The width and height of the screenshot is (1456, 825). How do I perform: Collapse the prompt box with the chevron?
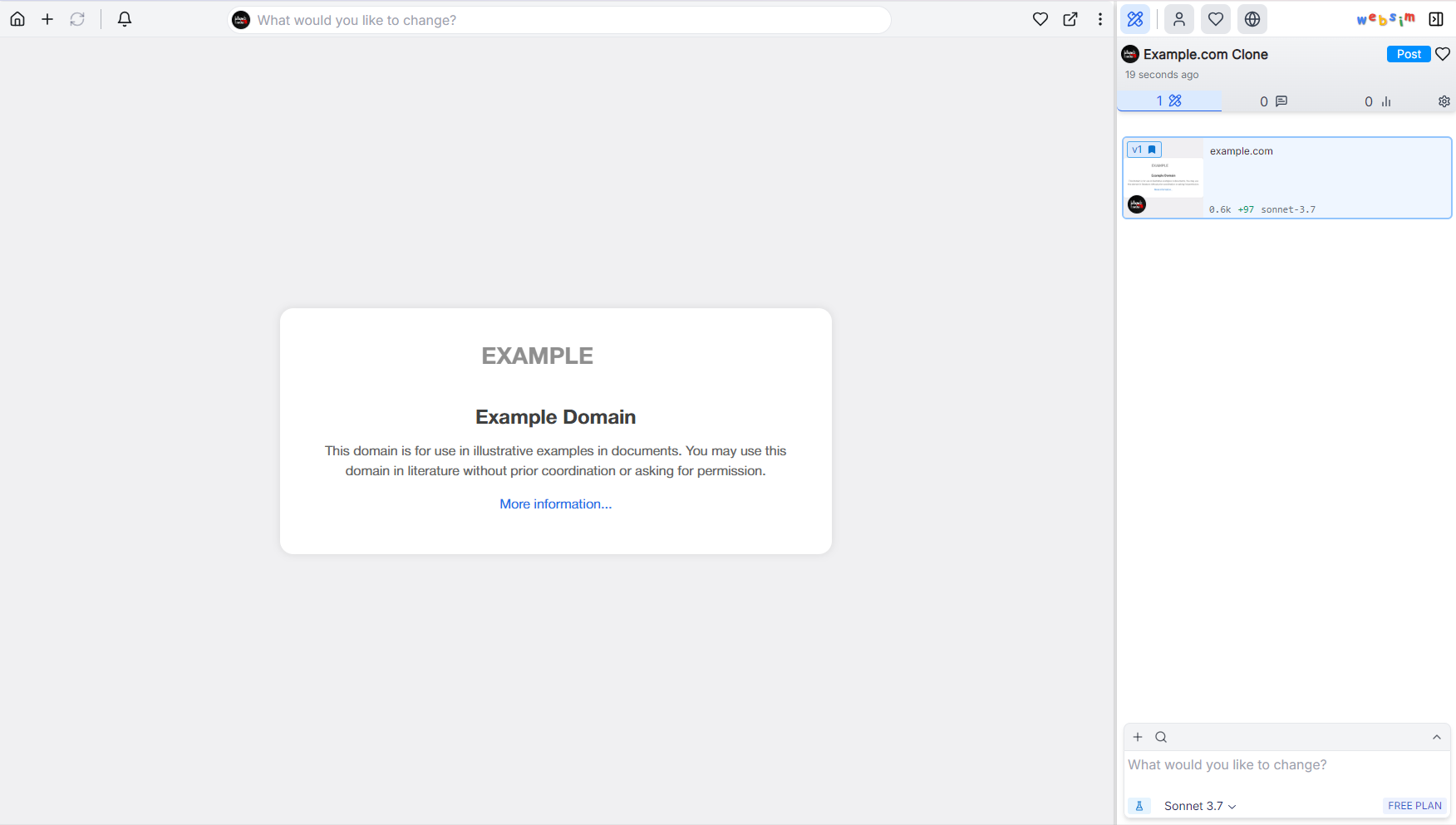pos(1436,737)
